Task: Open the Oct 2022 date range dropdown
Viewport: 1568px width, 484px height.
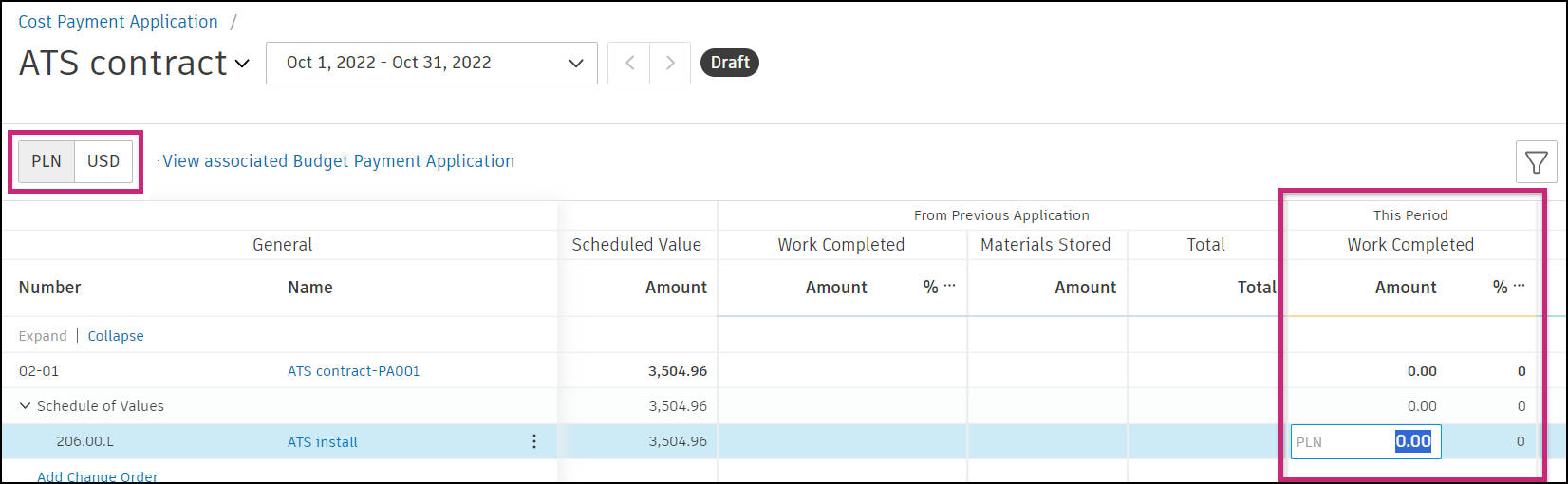Action: click(x=431, y=64)
